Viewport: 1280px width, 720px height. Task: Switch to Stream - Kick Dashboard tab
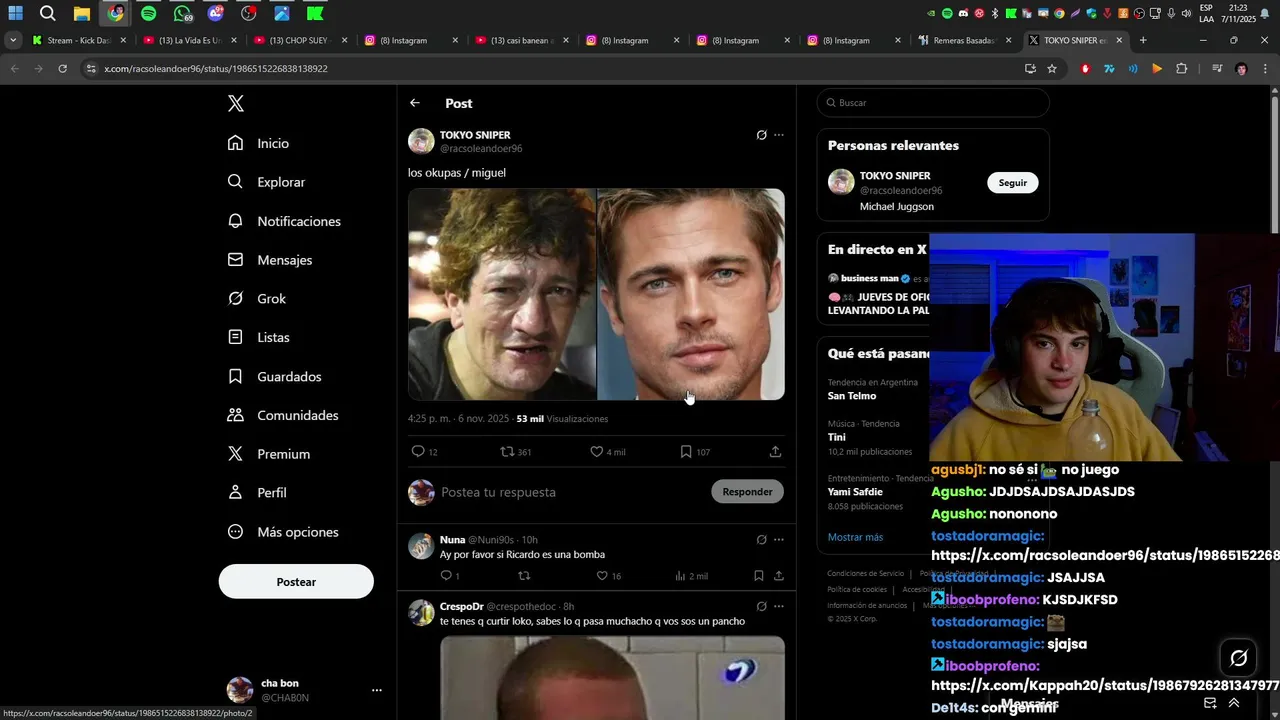point(78,41)
